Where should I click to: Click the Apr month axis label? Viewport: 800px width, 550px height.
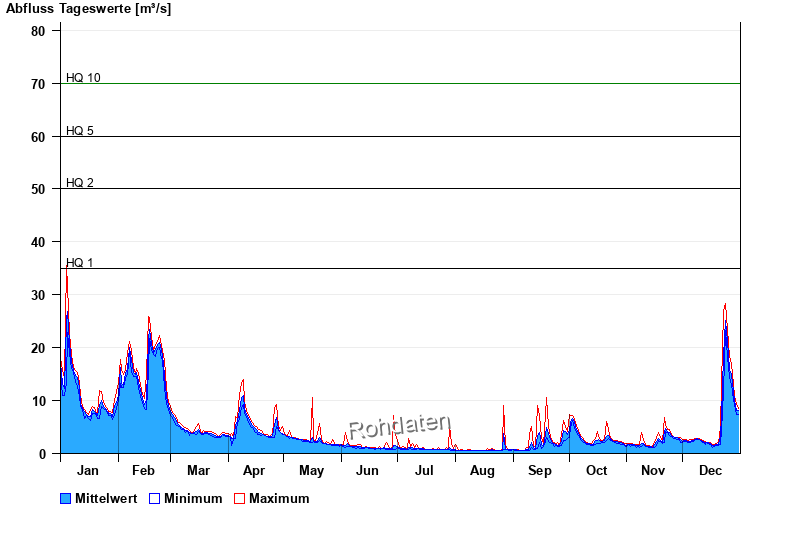point(254,471)
